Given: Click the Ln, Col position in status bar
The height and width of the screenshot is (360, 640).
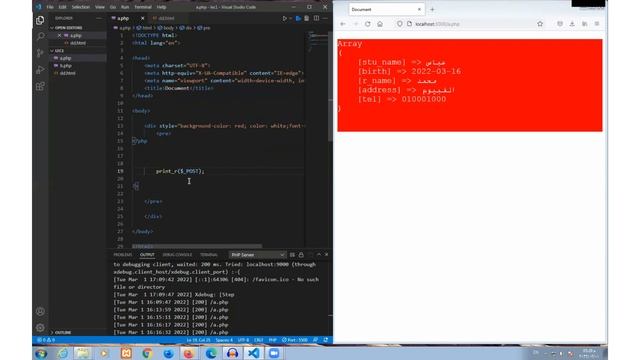Looking at the screenshot, I should (198, 340).
